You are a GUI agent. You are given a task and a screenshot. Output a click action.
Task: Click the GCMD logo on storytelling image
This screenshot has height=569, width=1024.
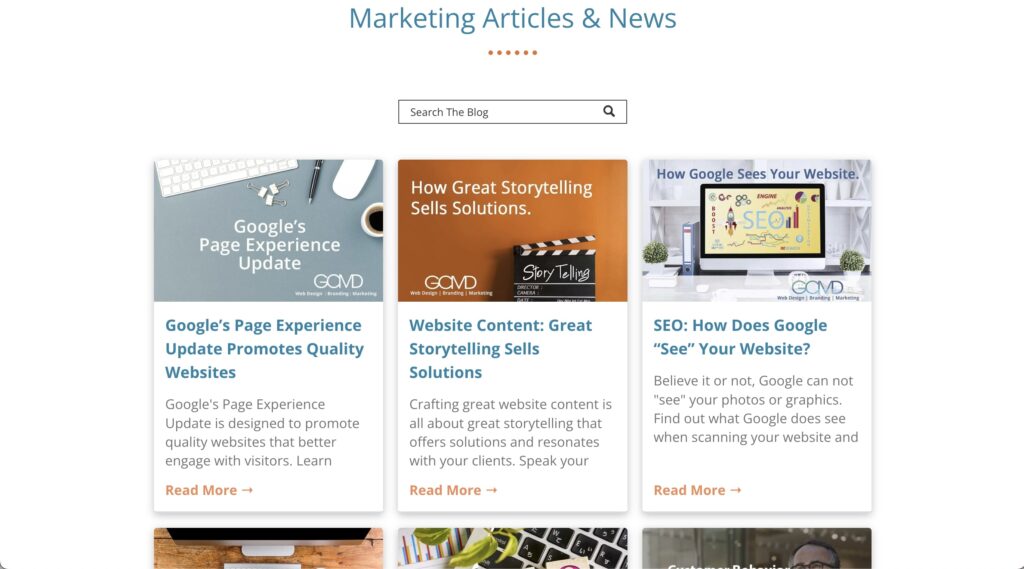pyautogui.click(x=451, y=285)
